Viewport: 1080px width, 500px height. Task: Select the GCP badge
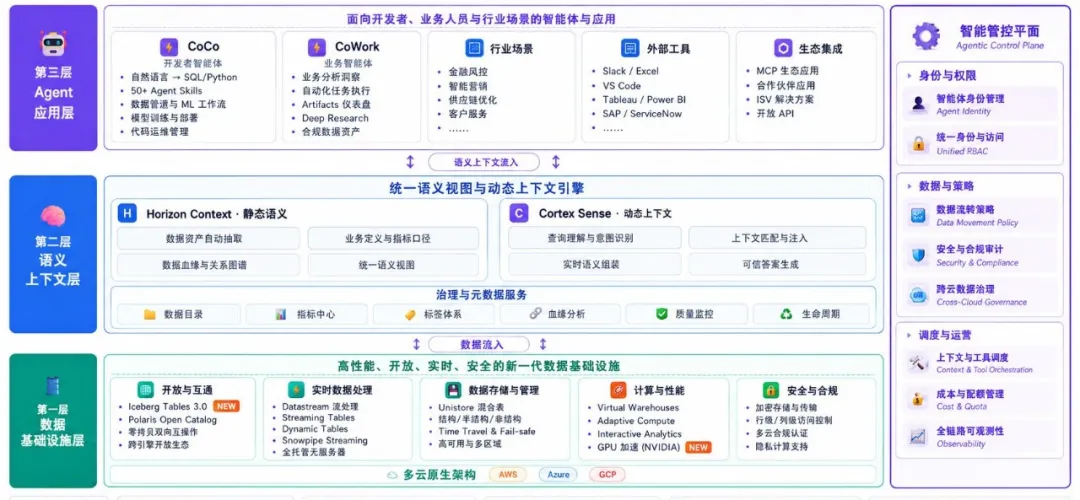(607, 475)
